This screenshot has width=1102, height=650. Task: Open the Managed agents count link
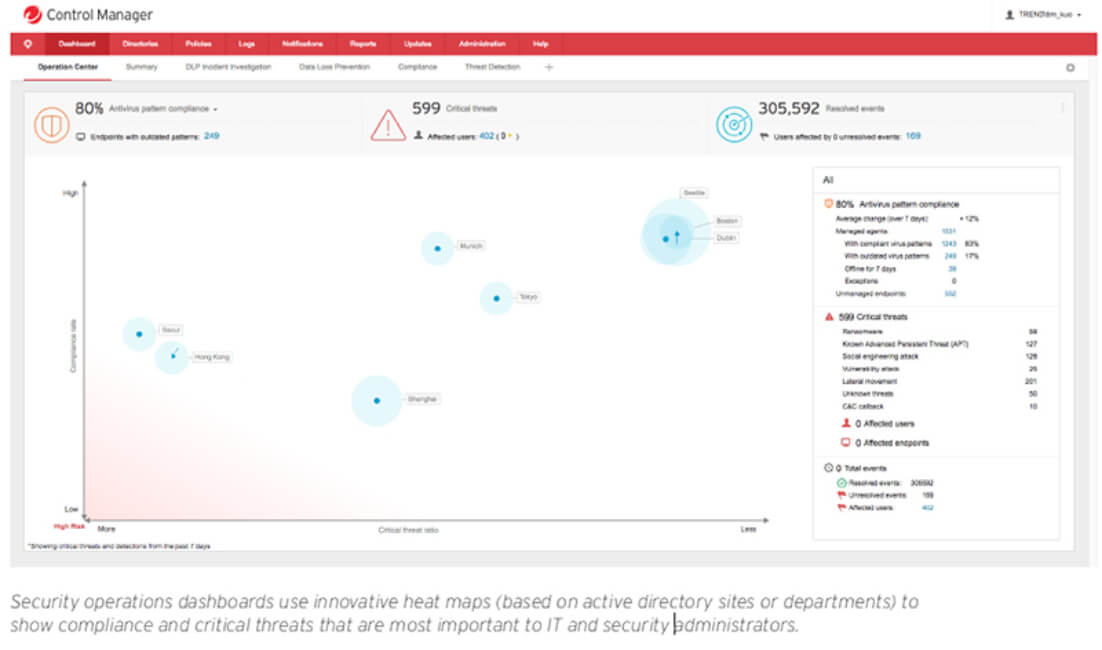949,231
